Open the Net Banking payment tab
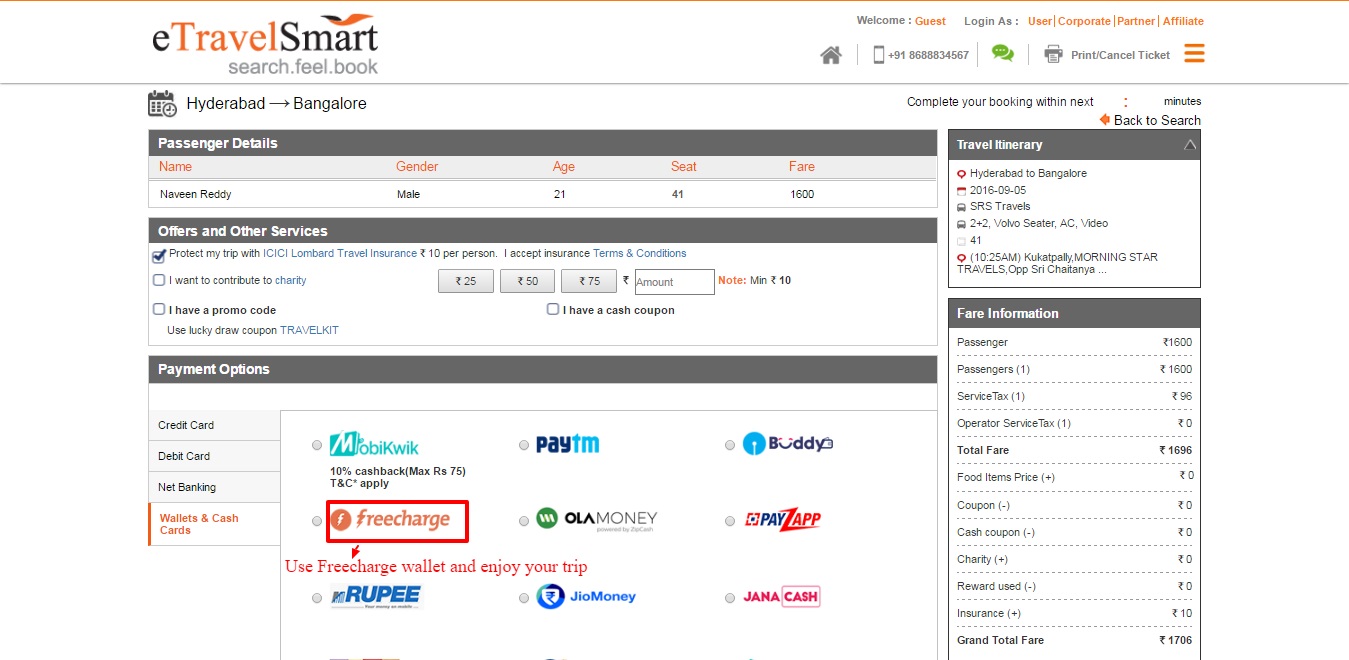1349x660 pixels. (214, 487)
